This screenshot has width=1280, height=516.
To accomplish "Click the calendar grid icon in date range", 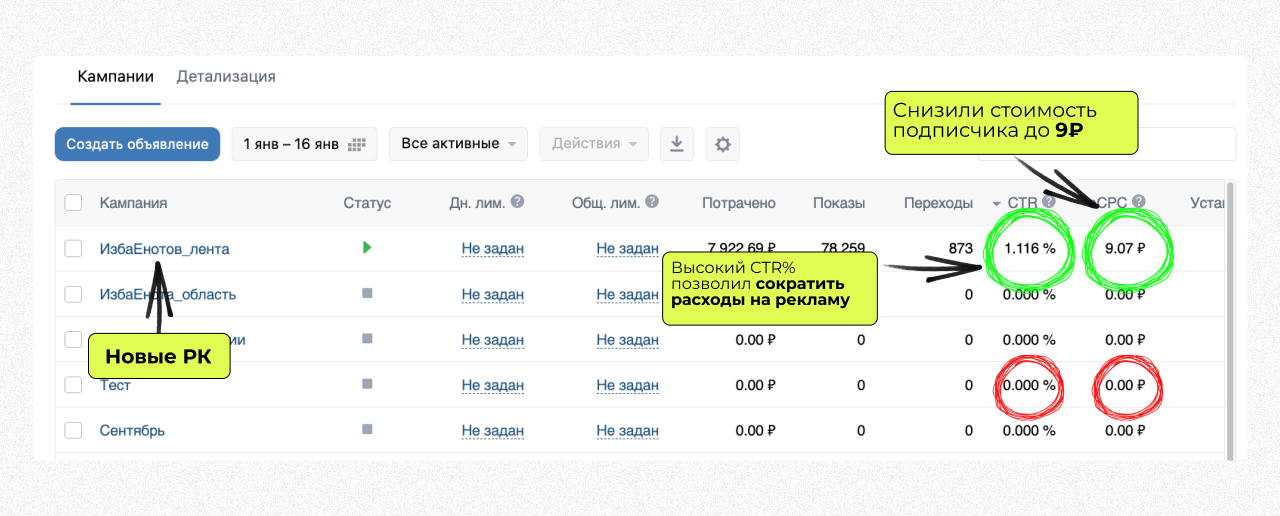I will [x=357, y=144].
